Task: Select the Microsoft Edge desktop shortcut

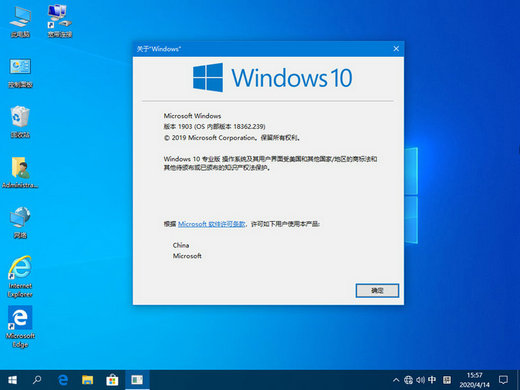Action: tap(20, 327)
